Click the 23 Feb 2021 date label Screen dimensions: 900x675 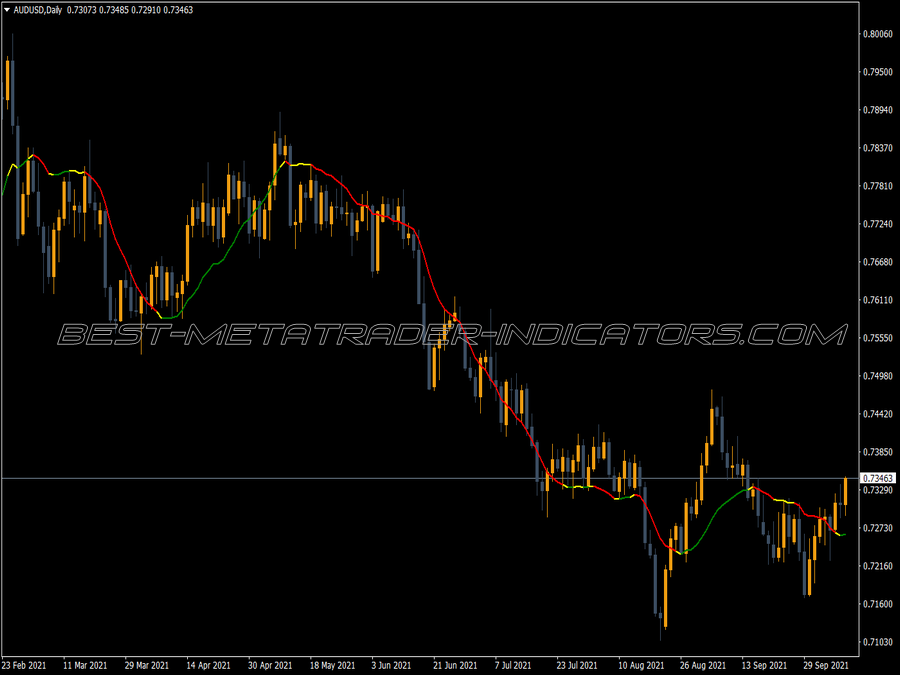(24, 665)
